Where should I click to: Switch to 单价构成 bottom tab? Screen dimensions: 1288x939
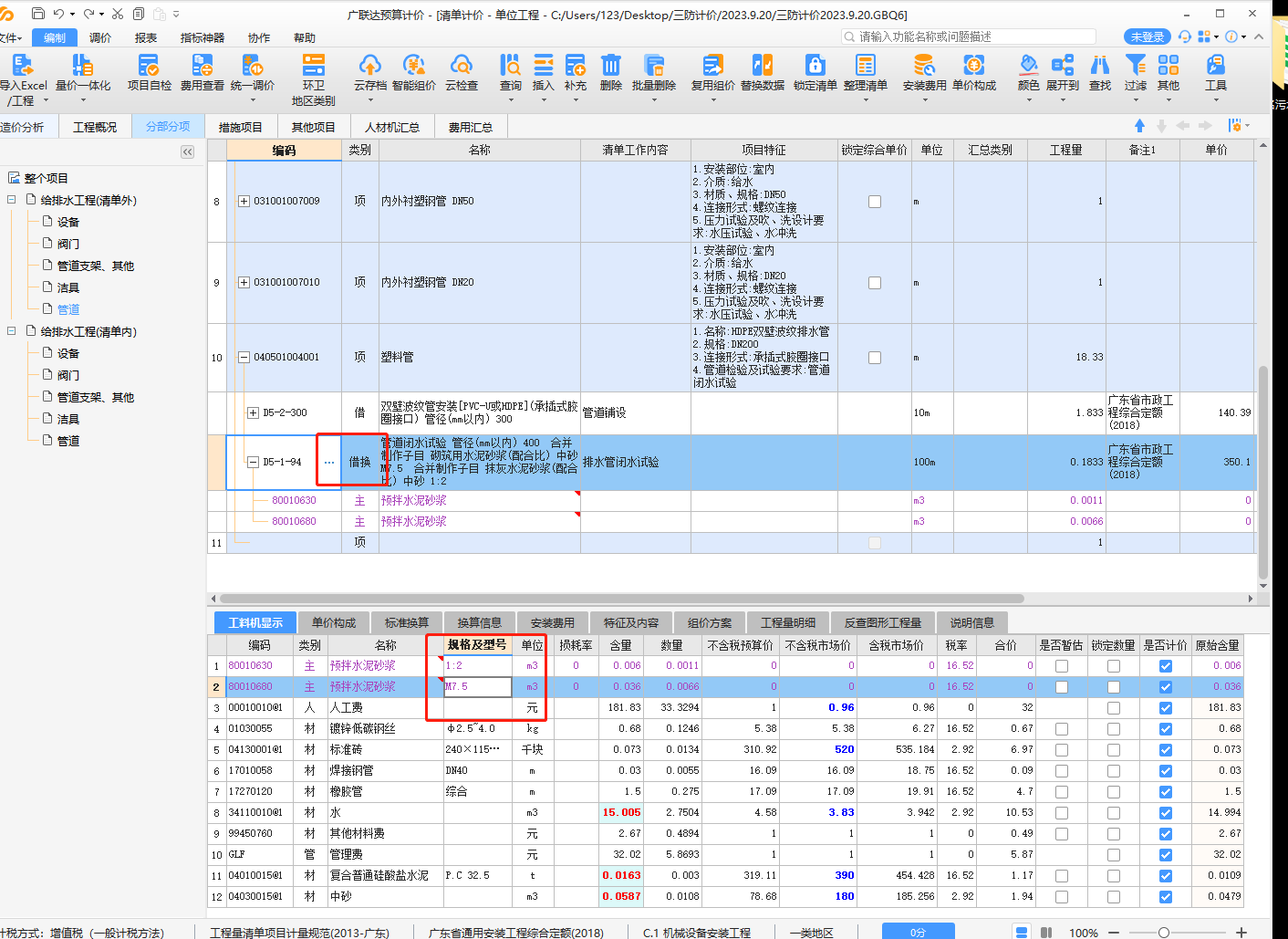334,622
